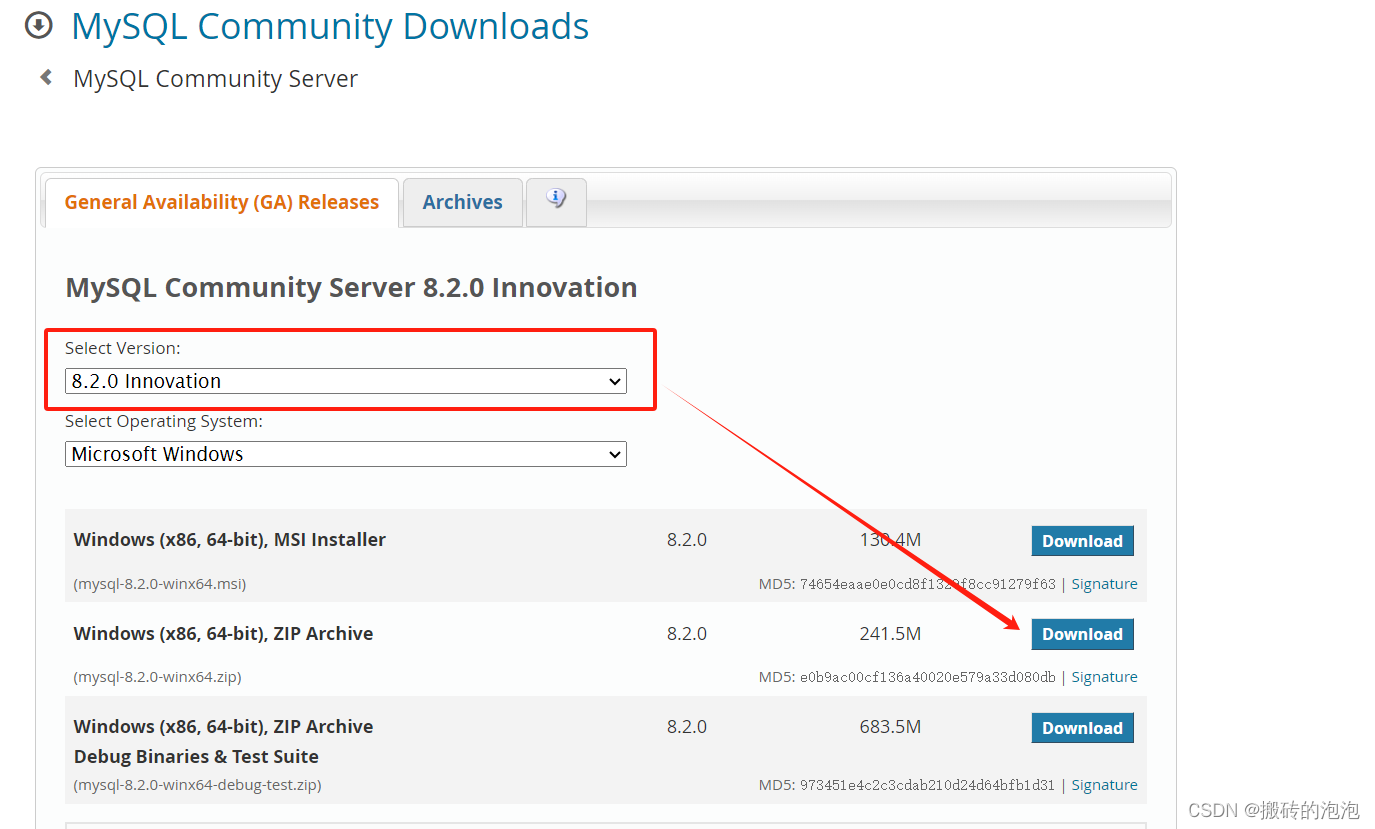Screen dimensions: 1375x829
Task: Click the MySQL Community Downloads heading
Action: pos(330,26)
